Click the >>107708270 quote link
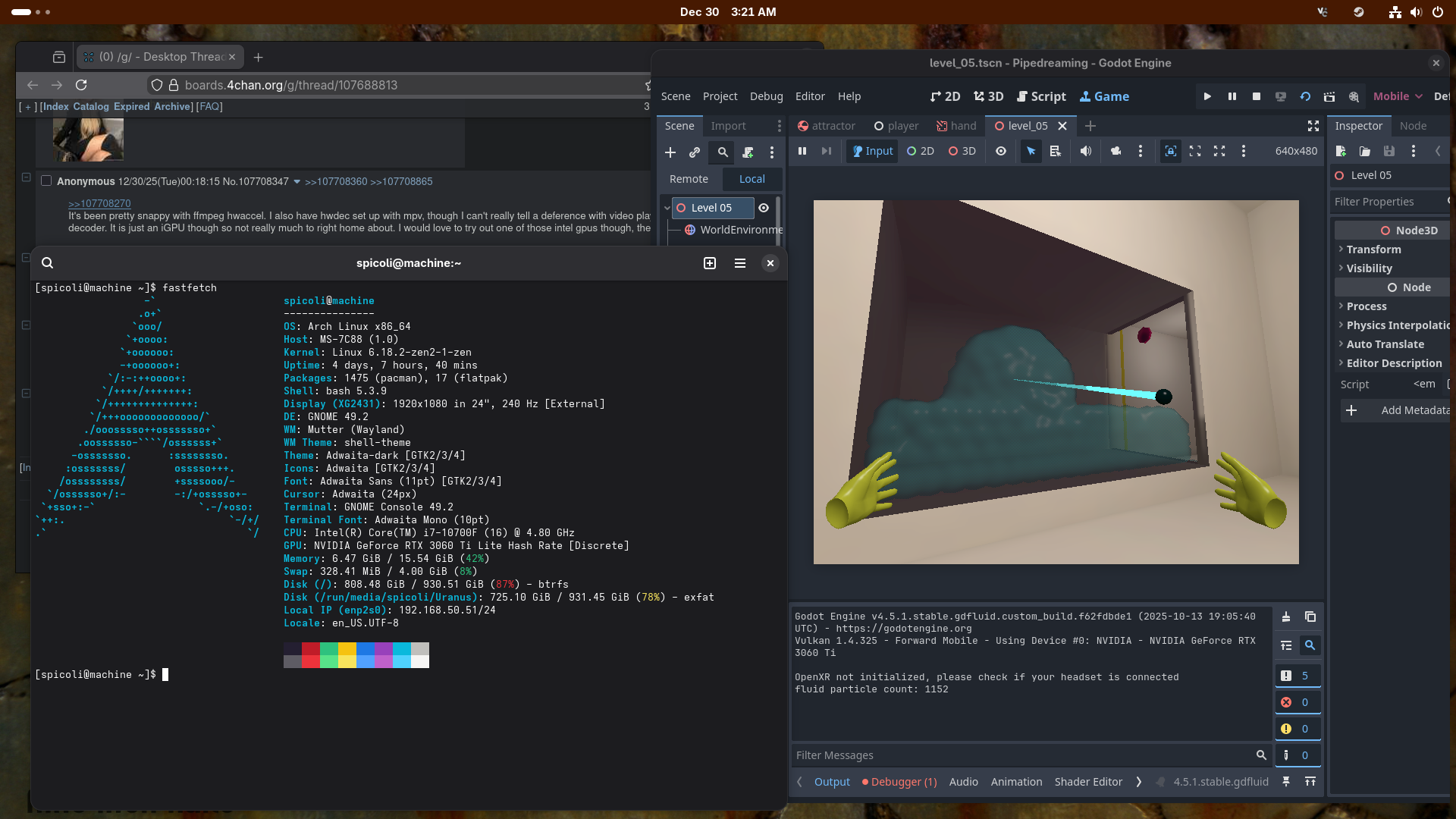Viewport: 1456px width, 819px height. click(x=99, y=203)
